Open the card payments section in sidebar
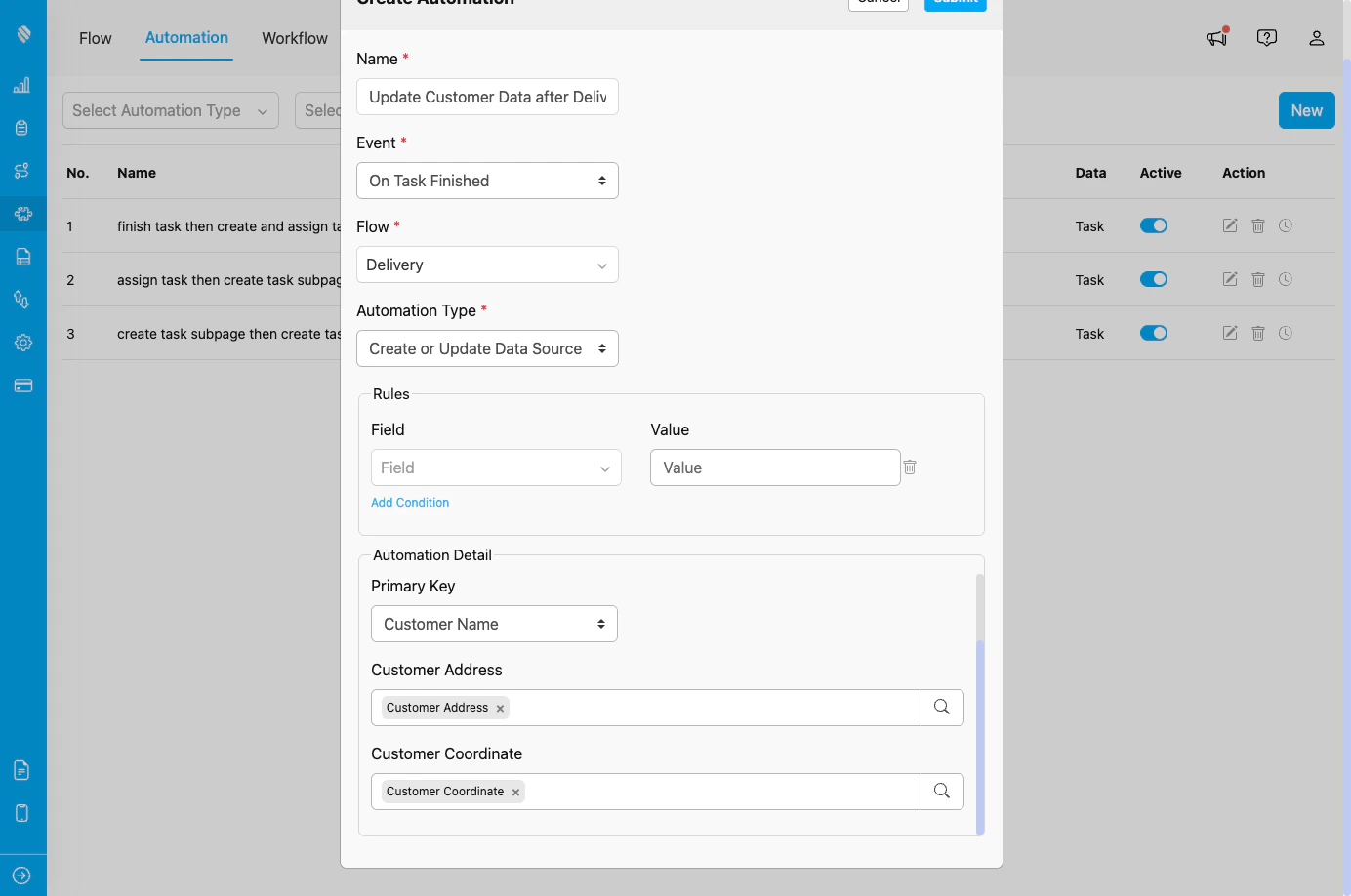Image resolution: width=1351 pixels, height=896 pixels. [x=21, y=386]
